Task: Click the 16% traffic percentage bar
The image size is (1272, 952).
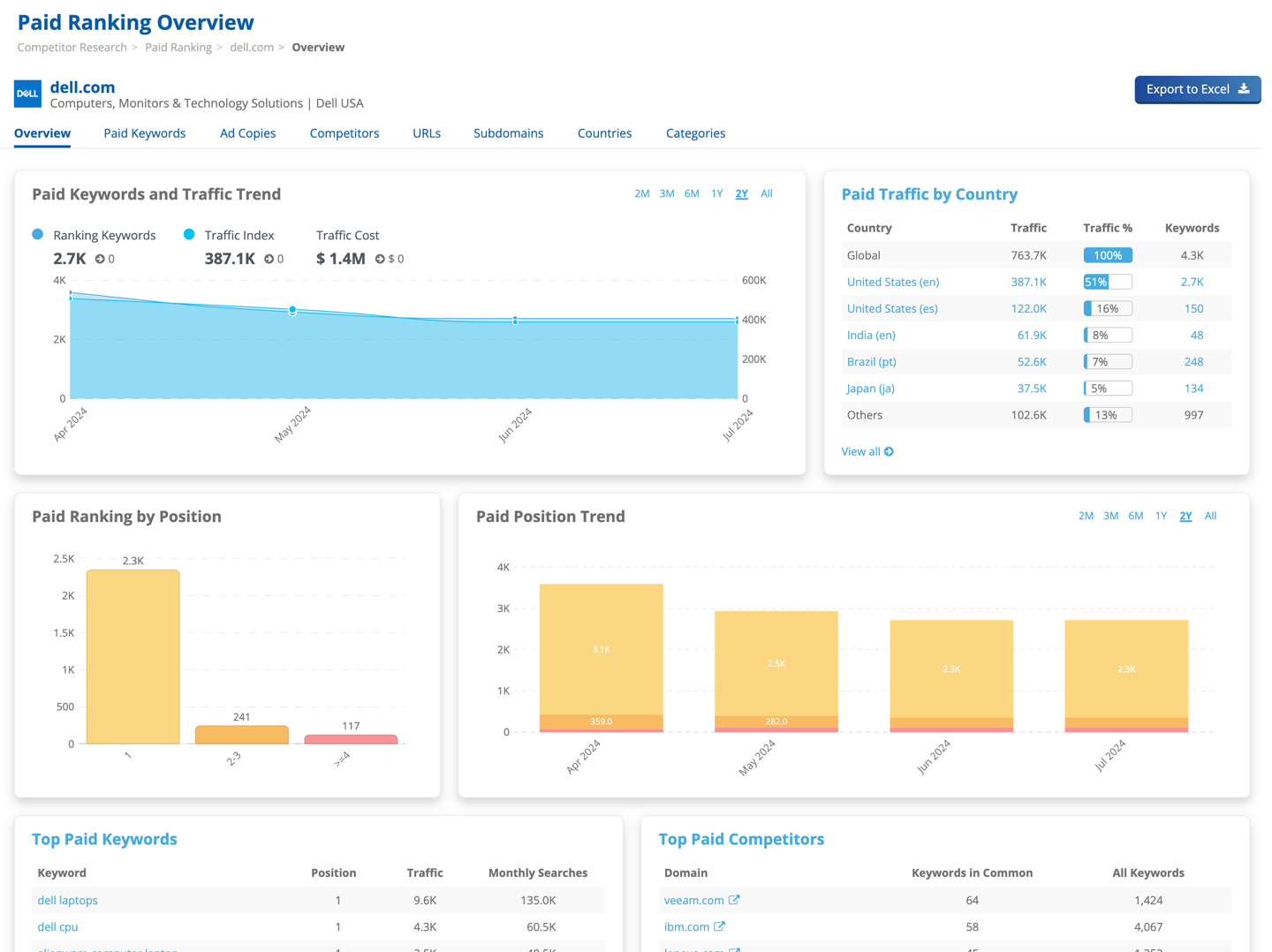Action: [x=1108, y=308]
